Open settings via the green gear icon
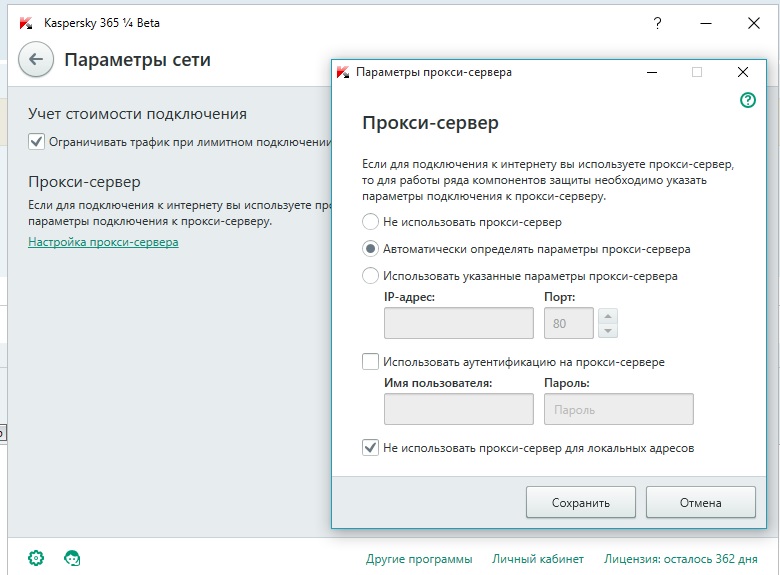 pyautogui.click(x=36, y=558)
